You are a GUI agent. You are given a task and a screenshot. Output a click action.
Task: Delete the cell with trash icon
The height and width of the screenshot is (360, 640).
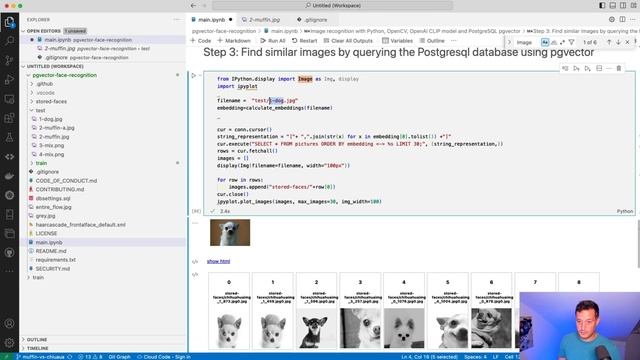pos(619,69)
